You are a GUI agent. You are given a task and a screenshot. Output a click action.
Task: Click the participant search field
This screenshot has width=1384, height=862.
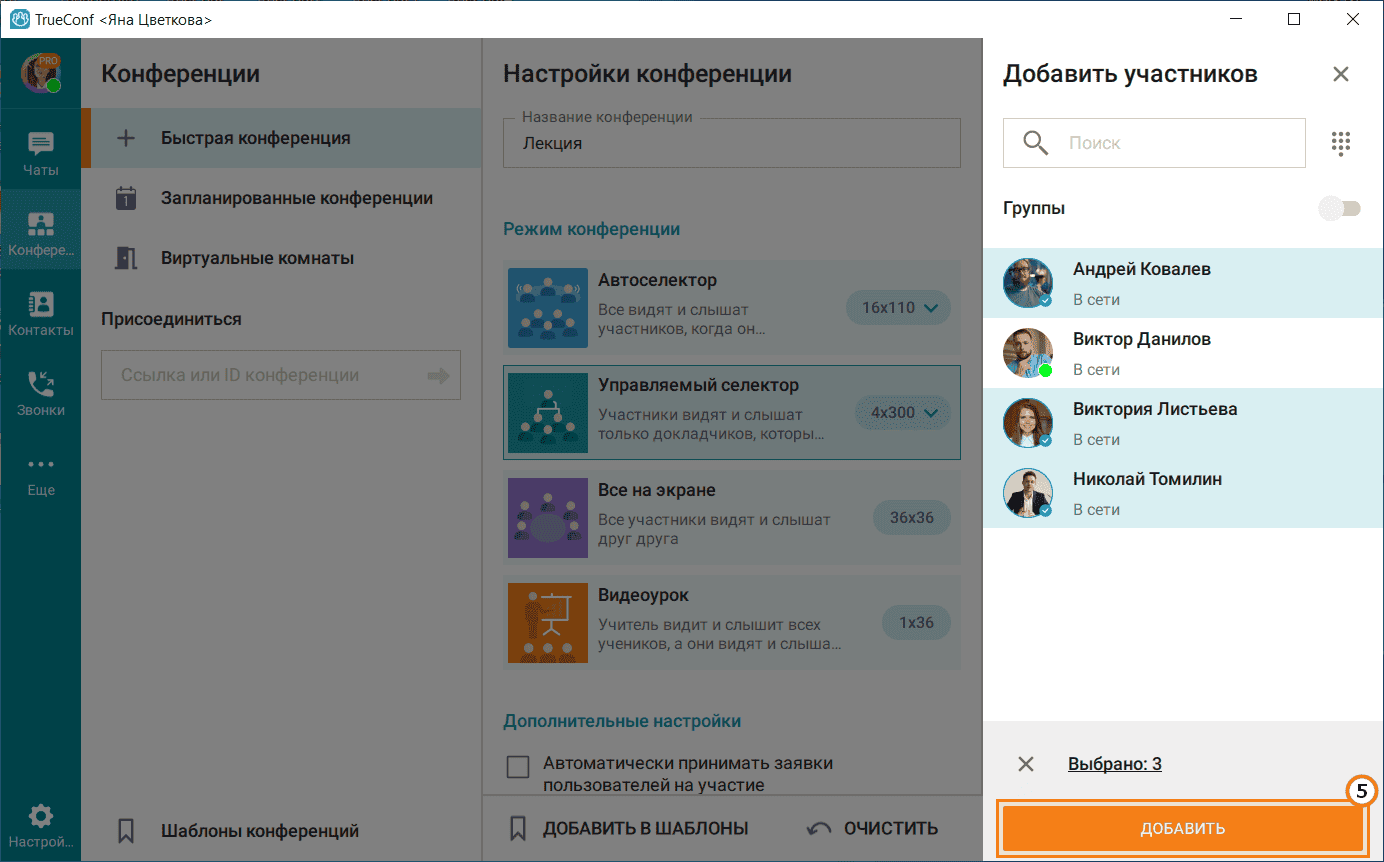coord(1155,143)
